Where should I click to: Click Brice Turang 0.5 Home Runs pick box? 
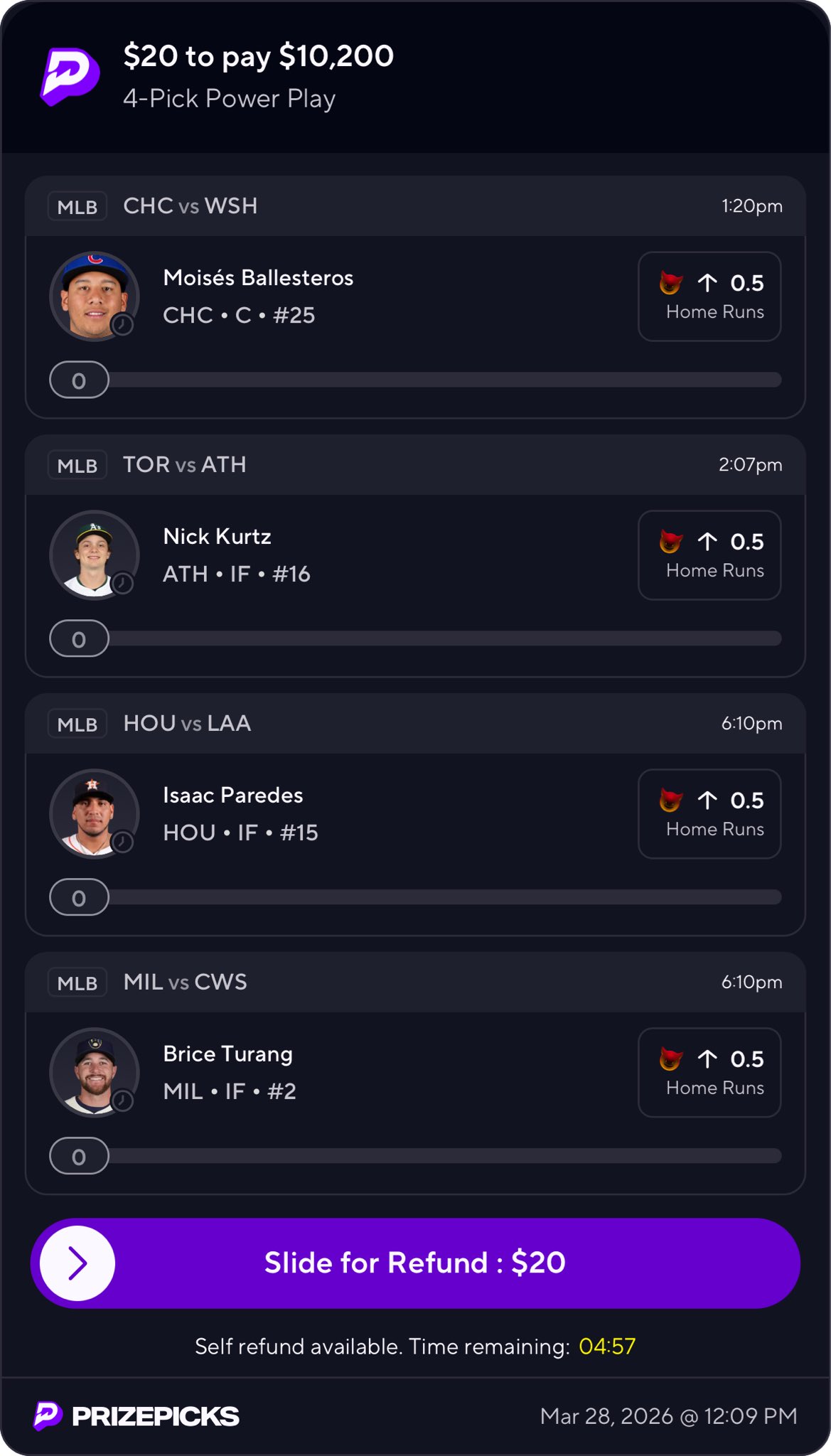709,1073
